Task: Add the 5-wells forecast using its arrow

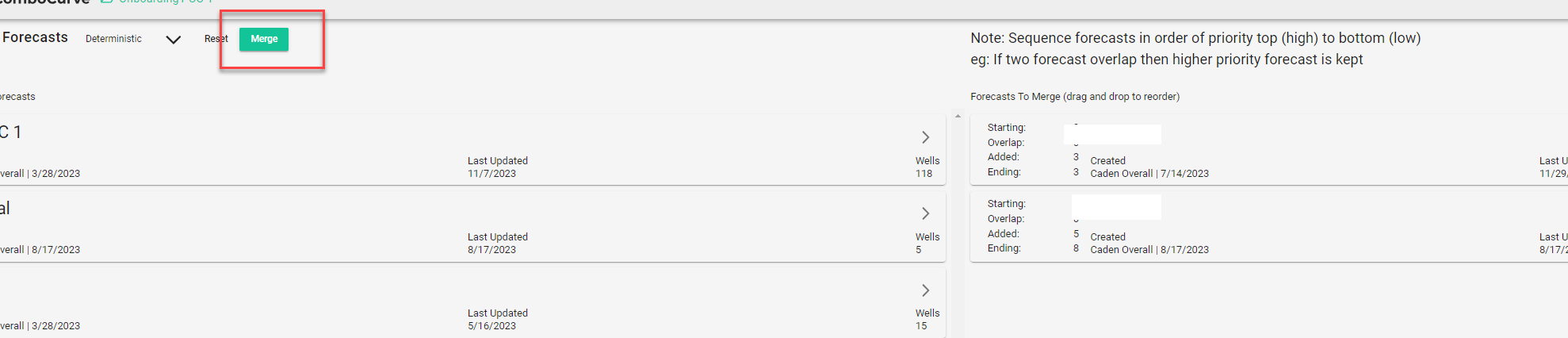Action: tap(925, 213)
